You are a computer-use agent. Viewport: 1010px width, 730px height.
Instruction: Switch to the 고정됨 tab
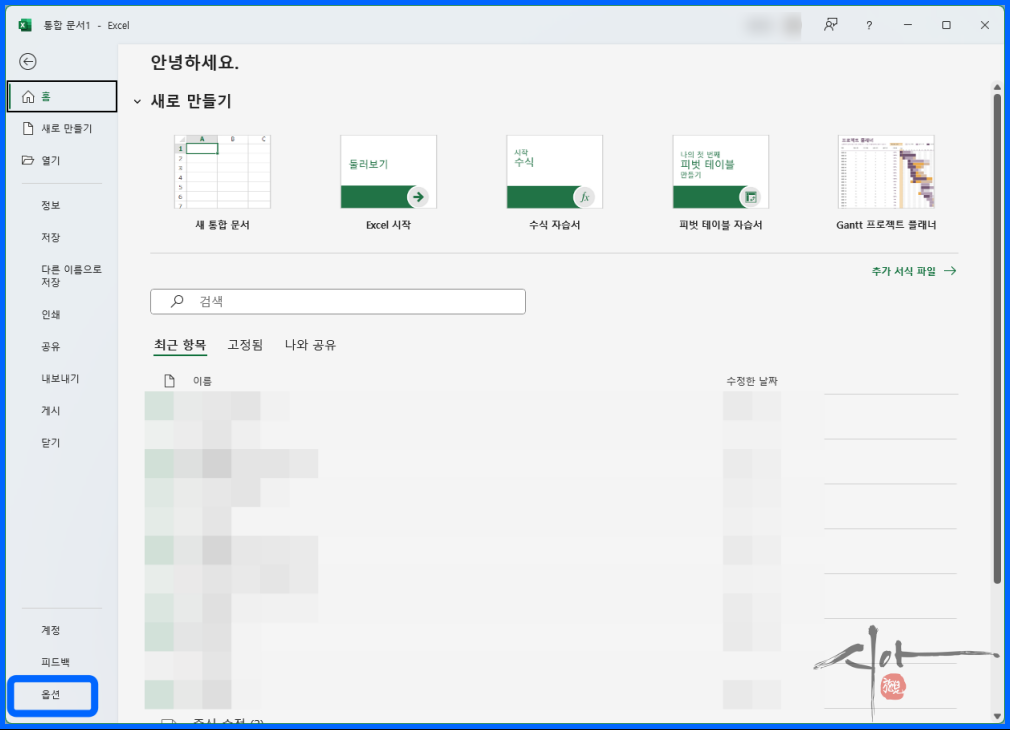[245, 345]
